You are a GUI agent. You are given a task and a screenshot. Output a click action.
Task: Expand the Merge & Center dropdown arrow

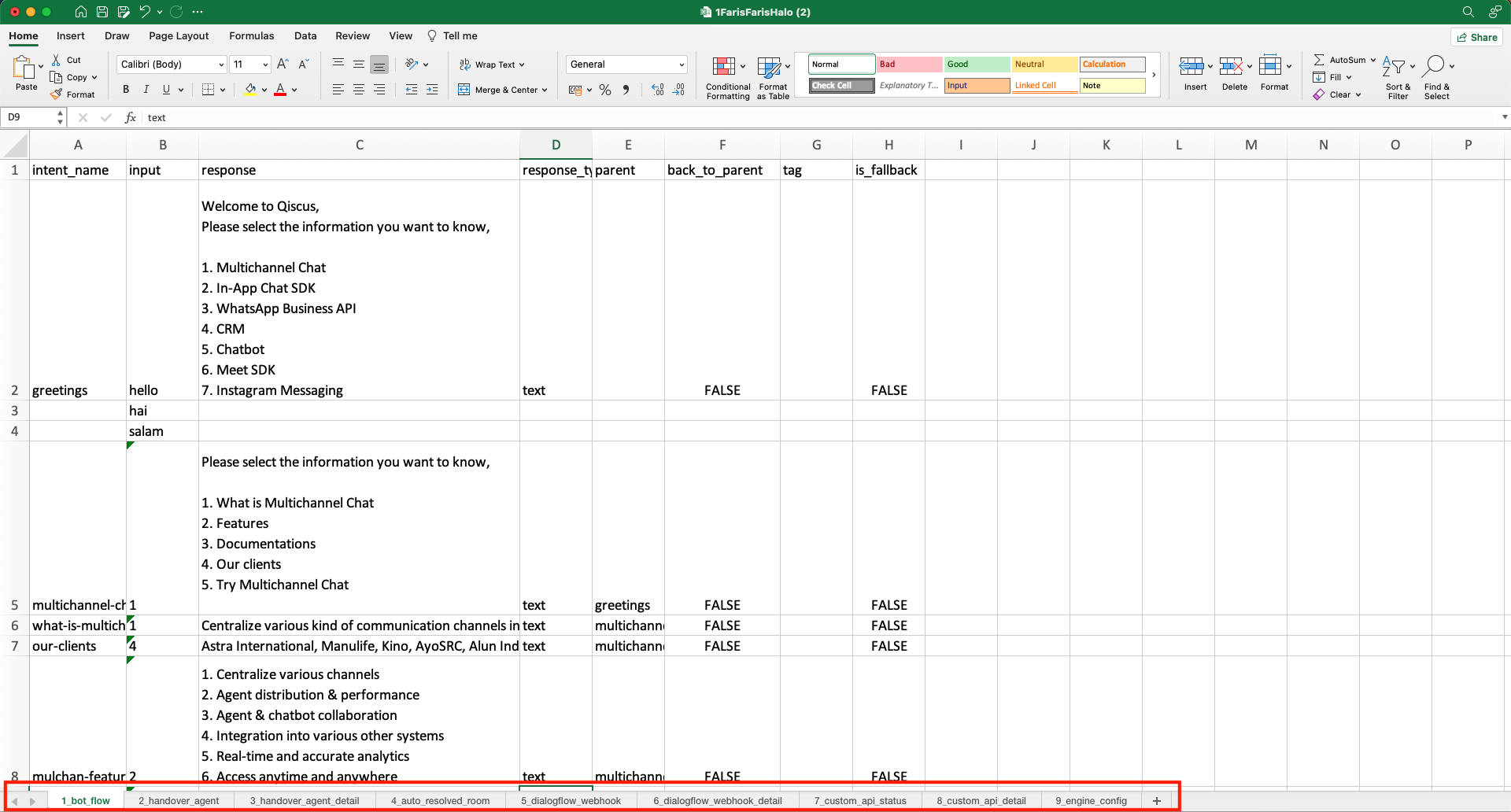pos(545,90)
